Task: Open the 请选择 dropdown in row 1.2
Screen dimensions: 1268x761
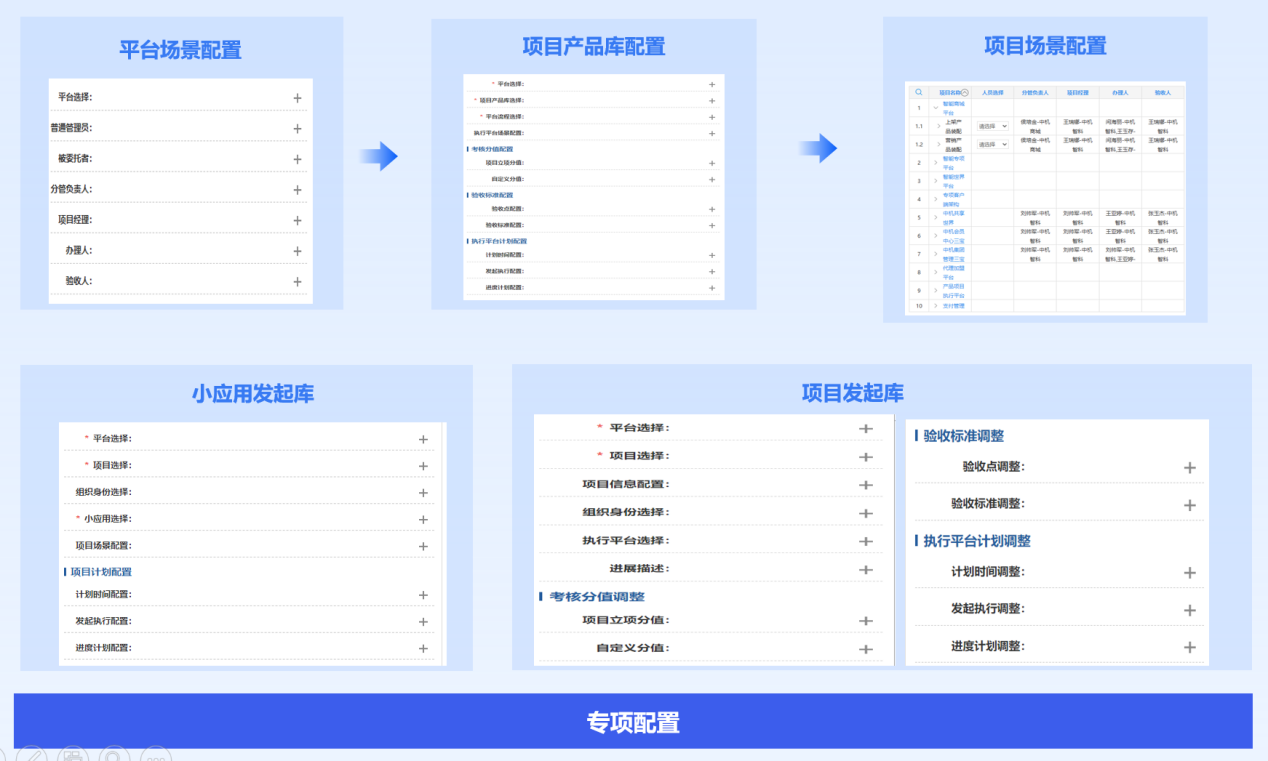Action: (993, 145)
